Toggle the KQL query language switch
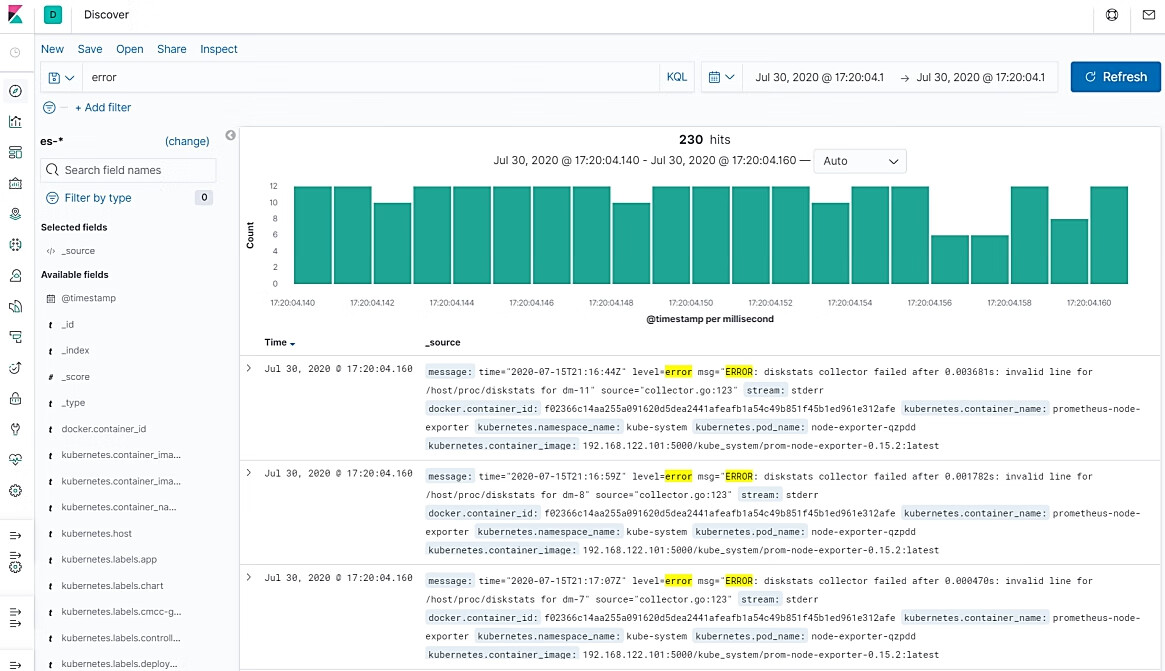Image resolution: width=1165 pixels, height=671 pixels. (x=677, y=77)
